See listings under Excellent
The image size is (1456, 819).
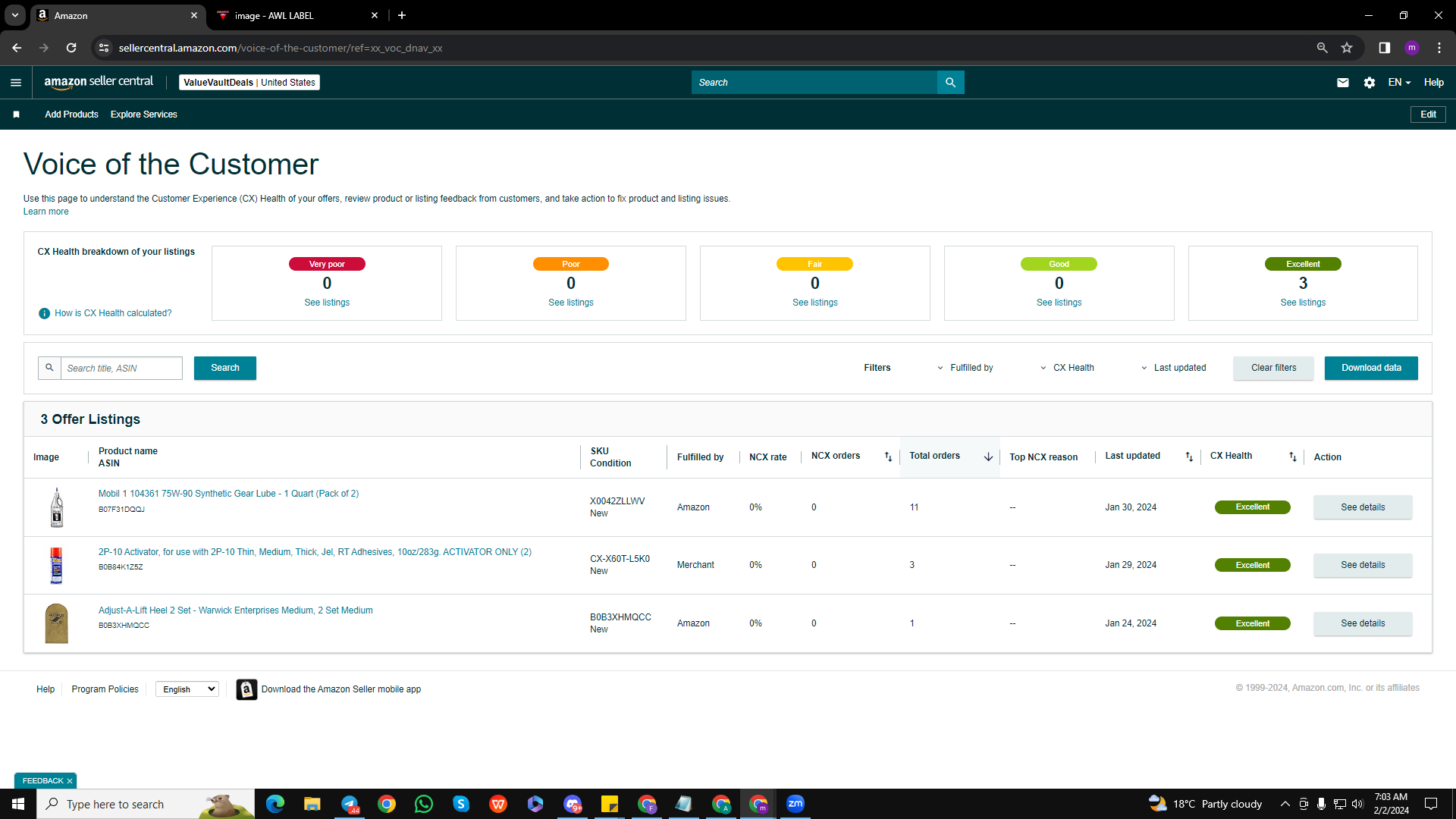coord(1303,303)
